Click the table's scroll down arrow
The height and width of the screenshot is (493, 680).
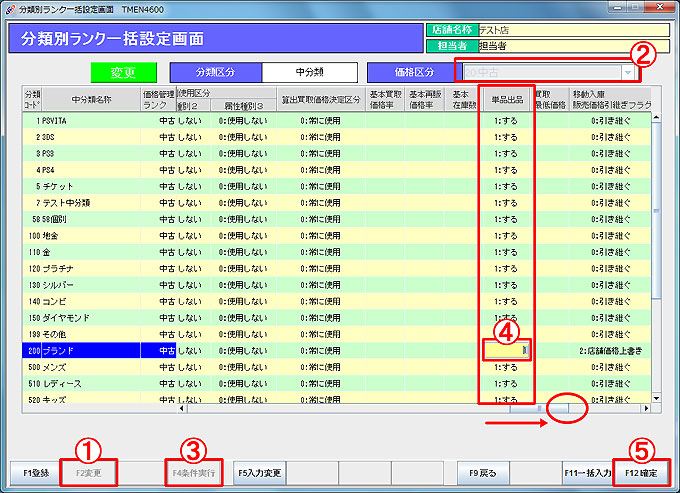pyautogui.click(x=657, y=396)
